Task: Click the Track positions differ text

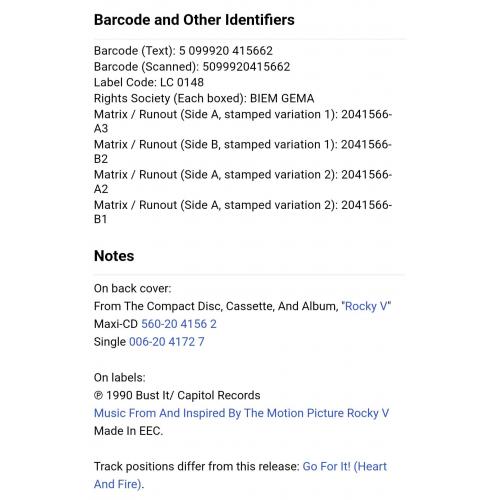Action: (x=196, y=466)
